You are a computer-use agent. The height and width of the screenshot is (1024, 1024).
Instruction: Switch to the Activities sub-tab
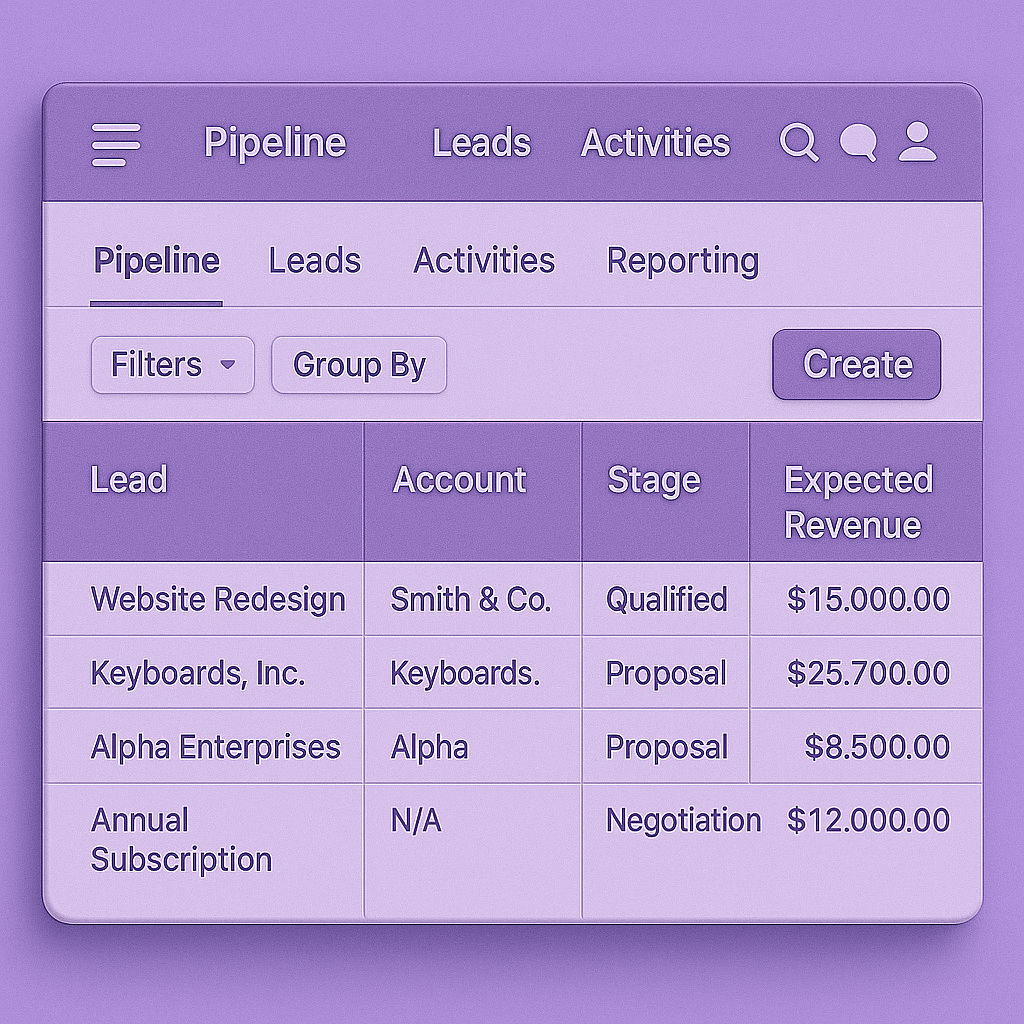point(484,261)
